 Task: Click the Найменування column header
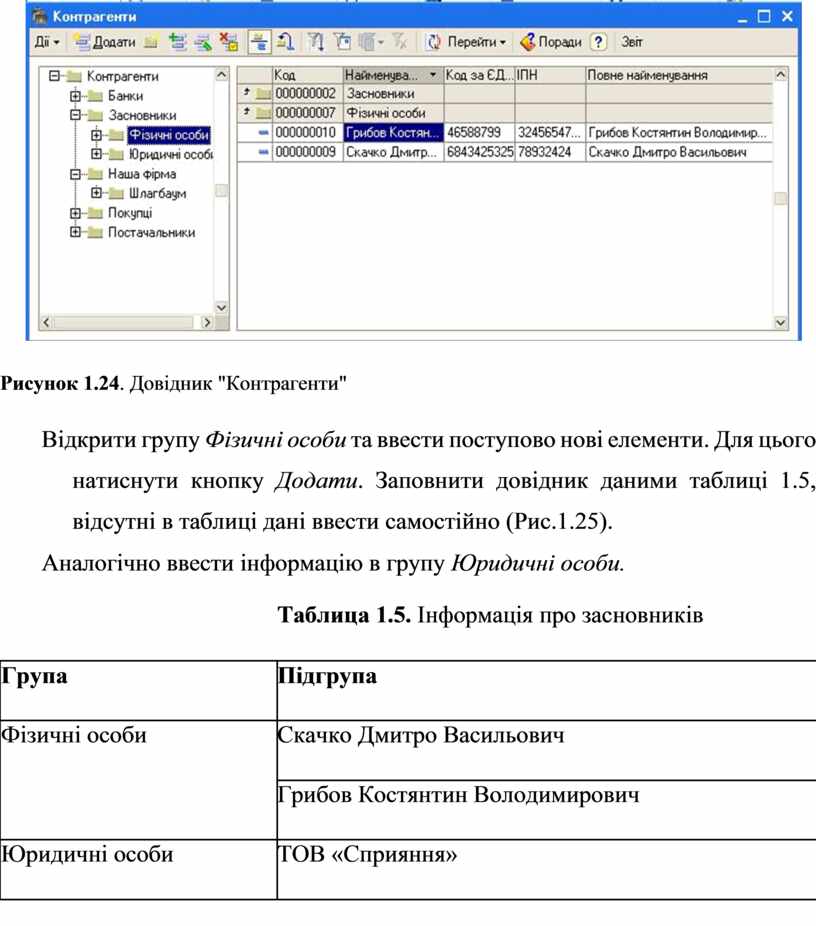[x=393, y=75]
